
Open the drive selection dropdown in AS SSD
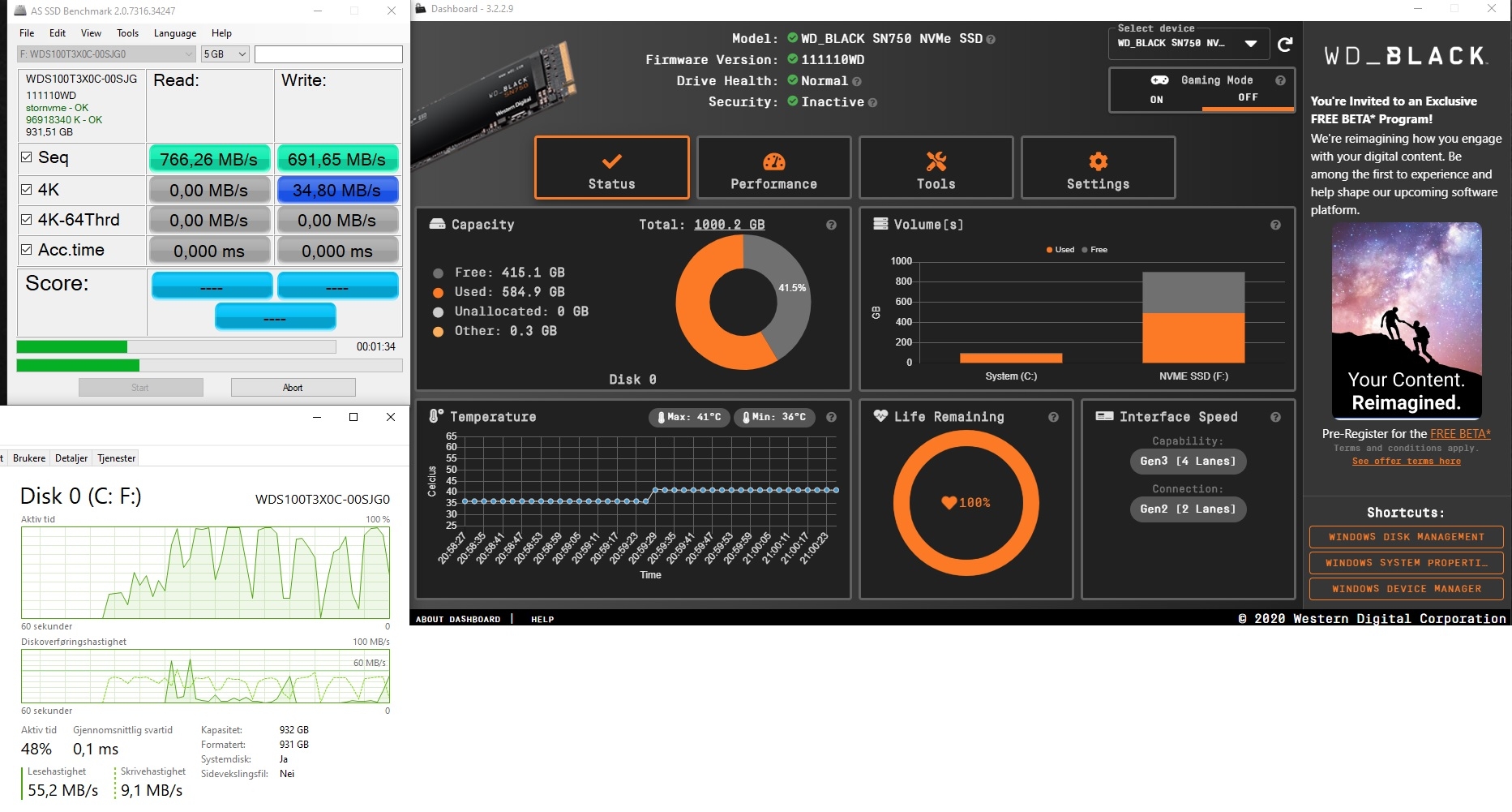[106, 54]
